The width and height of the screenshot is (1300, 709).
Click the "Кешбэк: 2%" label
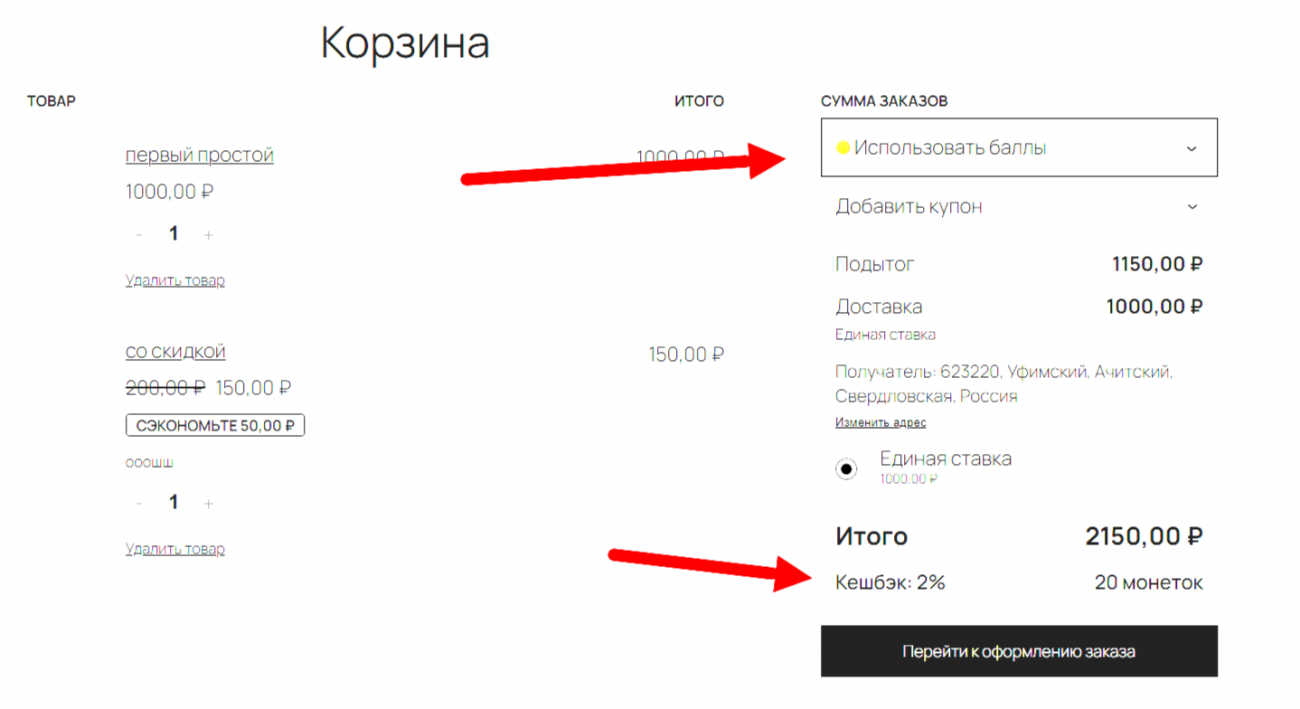(x=890, y=582)
